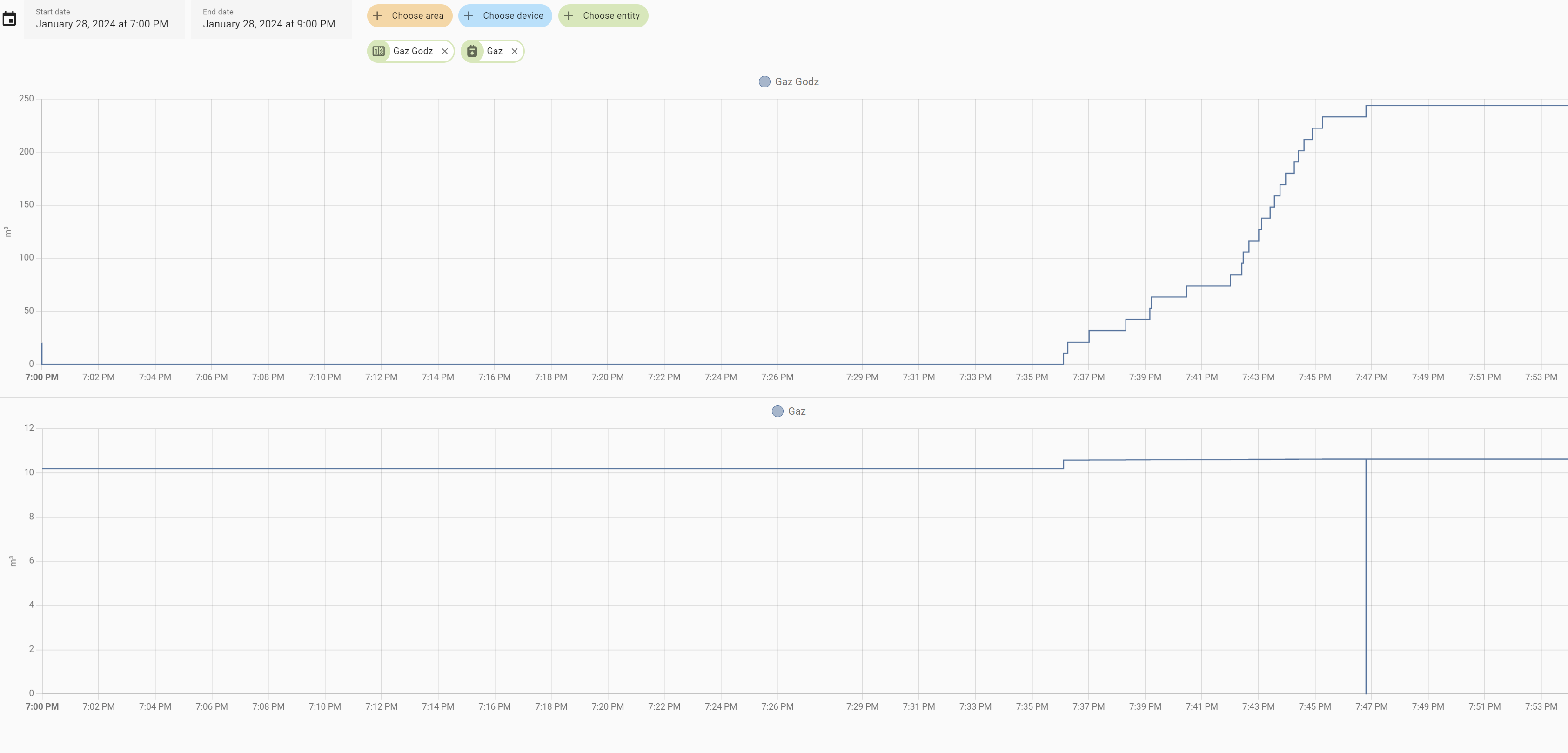Open the Choose entity picker

(610, 16)
